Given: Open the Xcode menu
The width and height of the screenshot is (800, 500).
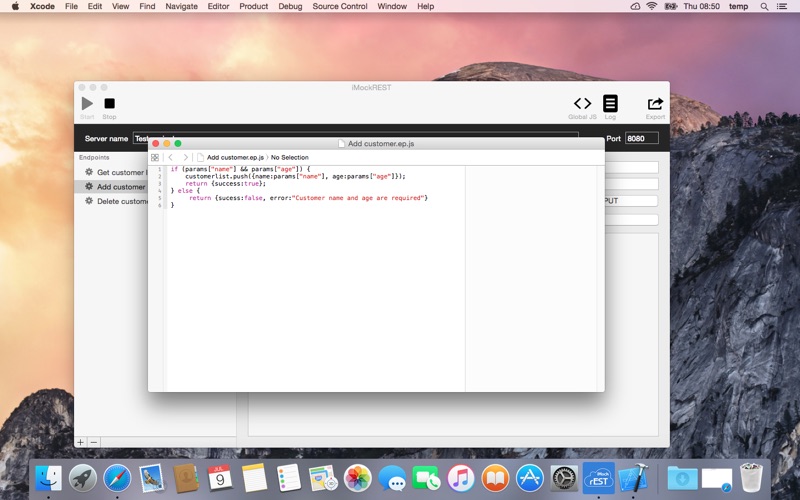Looking at the screenshot, I should click(42, 6).
